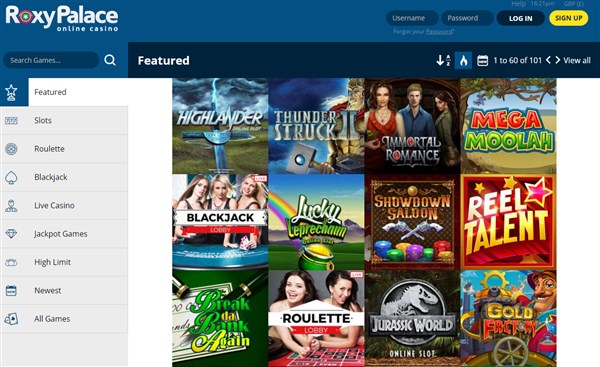Open the Highlander slot game
Viewport: 600px width, 367px height.
tap(220, 126)
